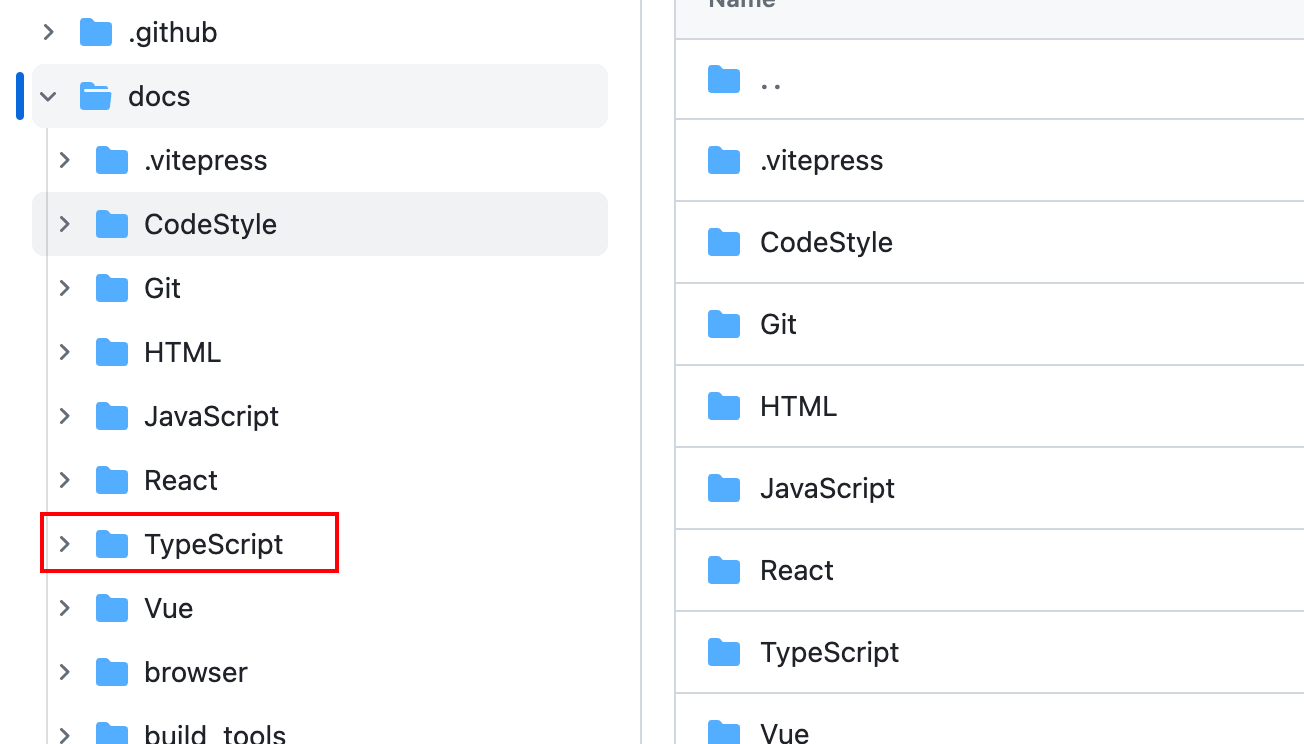Expand the .vitepress folder chevron in tree
The width and height of the screenshot is (1304, 744).
(65, 161)
